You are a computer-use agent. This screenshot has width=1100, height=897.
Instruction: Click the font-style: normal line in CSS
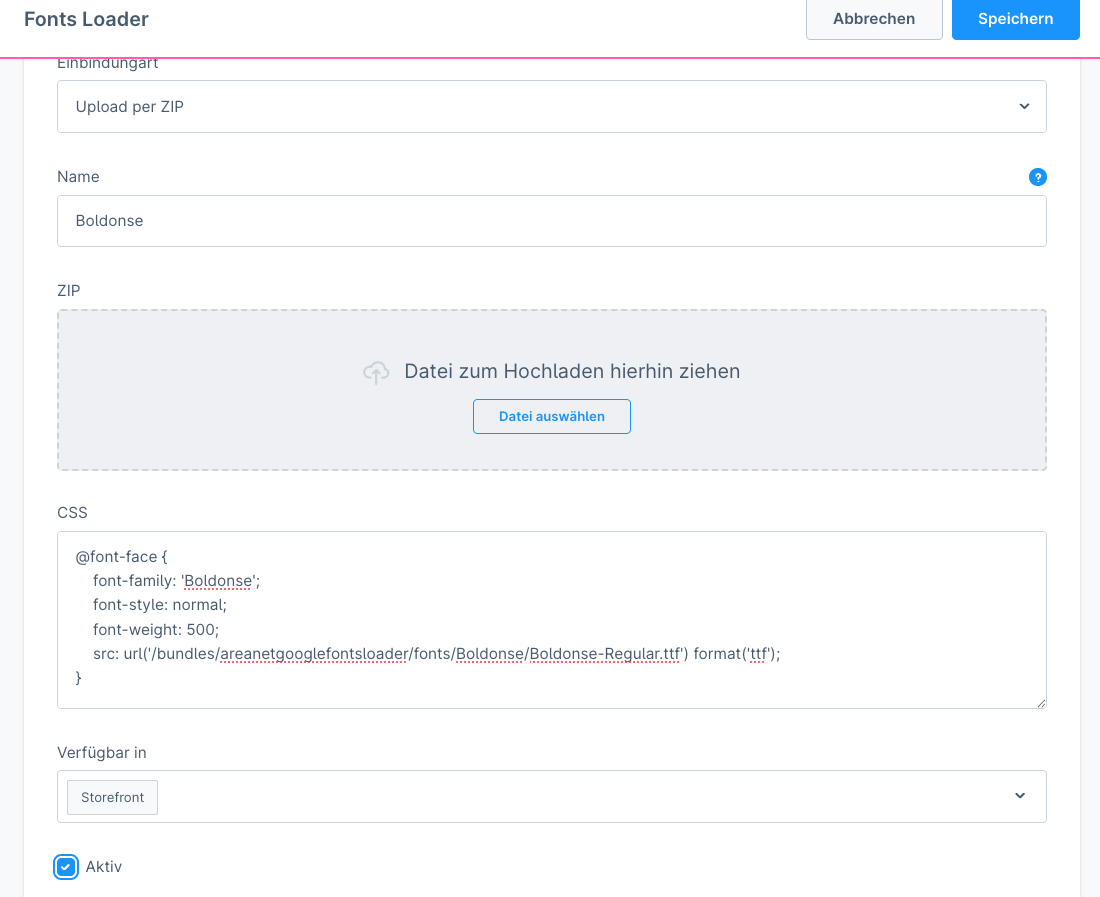(x=160, y=605)
